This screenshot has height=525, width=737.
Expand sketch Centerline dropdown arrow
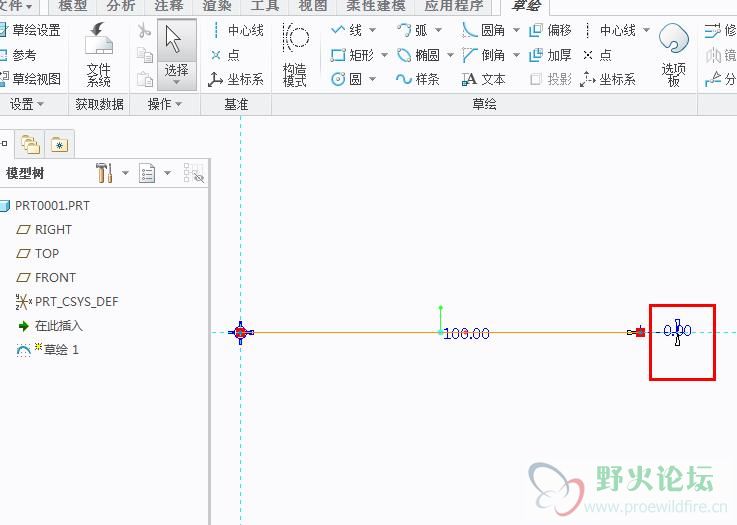[x=646, y=31]
